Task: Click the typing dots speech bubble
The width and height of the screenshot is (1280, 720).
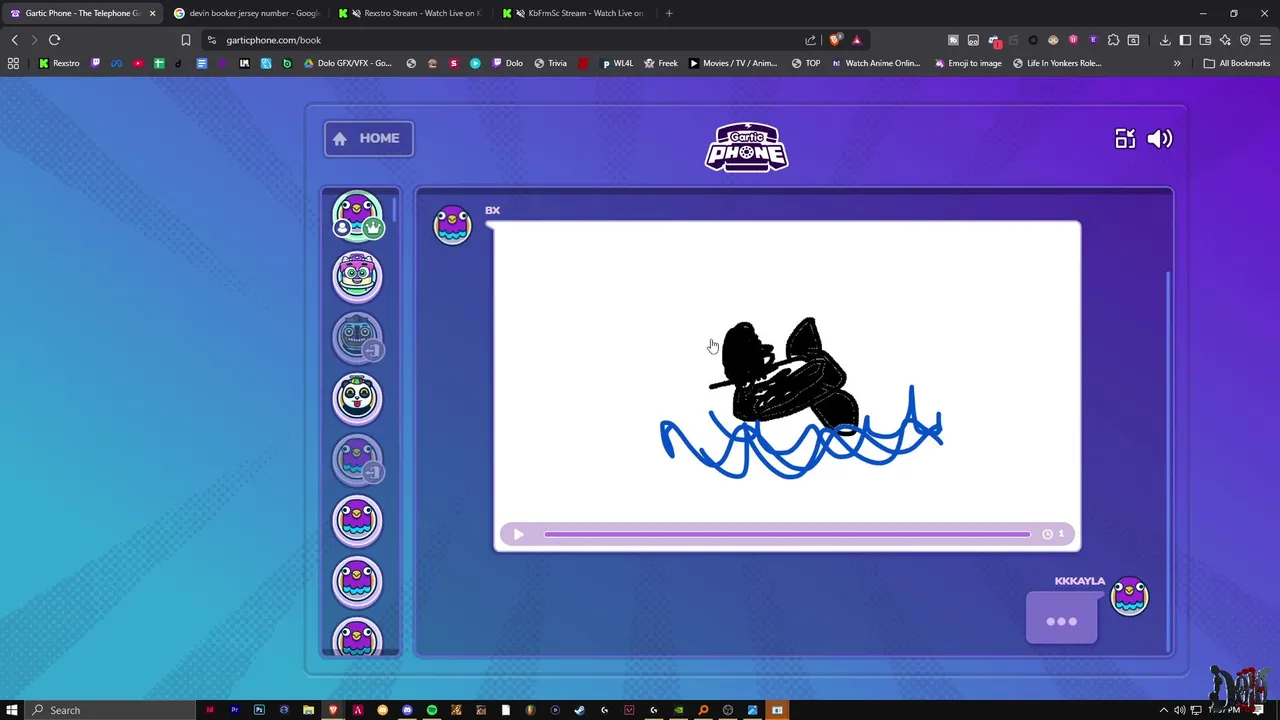Action: point(1061,620)
